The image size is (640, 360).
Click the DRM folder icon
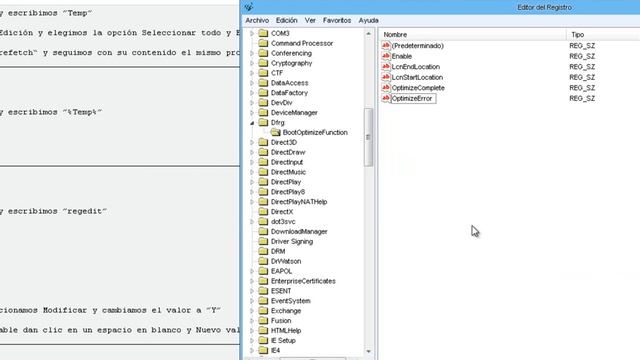263,251
